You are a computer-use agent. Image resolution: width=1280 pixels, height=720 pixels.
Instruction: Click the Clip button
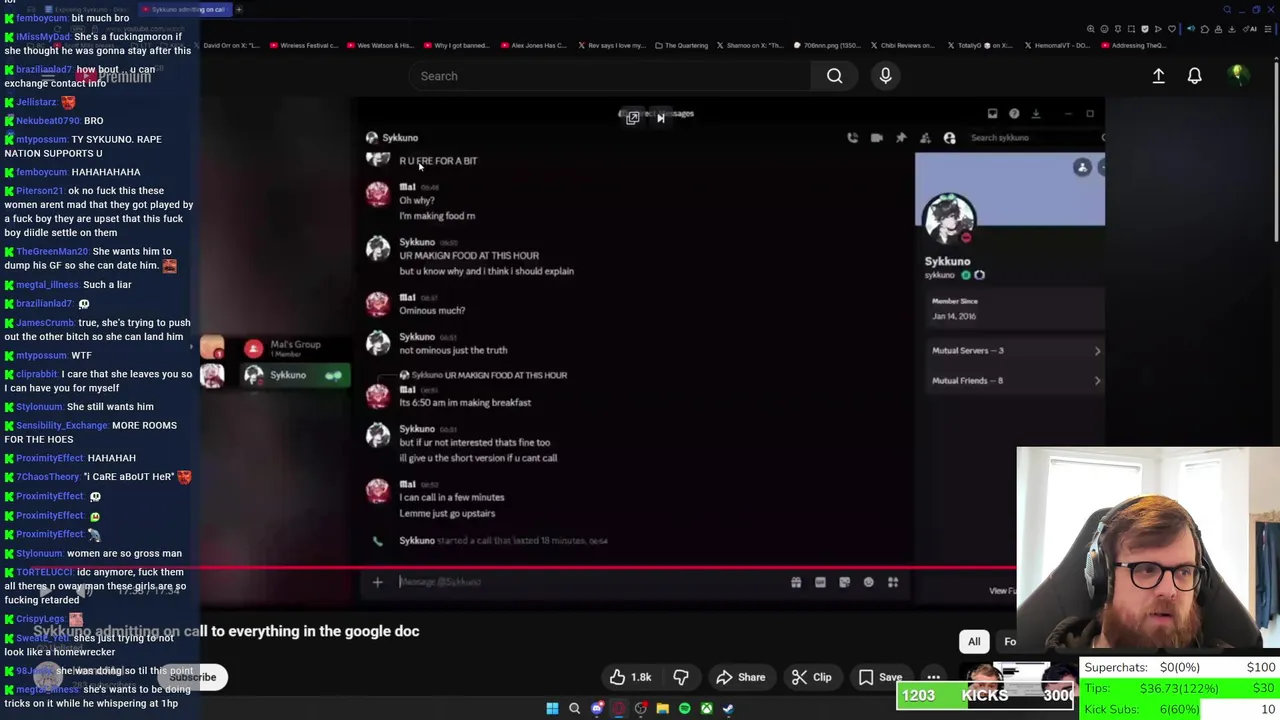tap(811, 677)
